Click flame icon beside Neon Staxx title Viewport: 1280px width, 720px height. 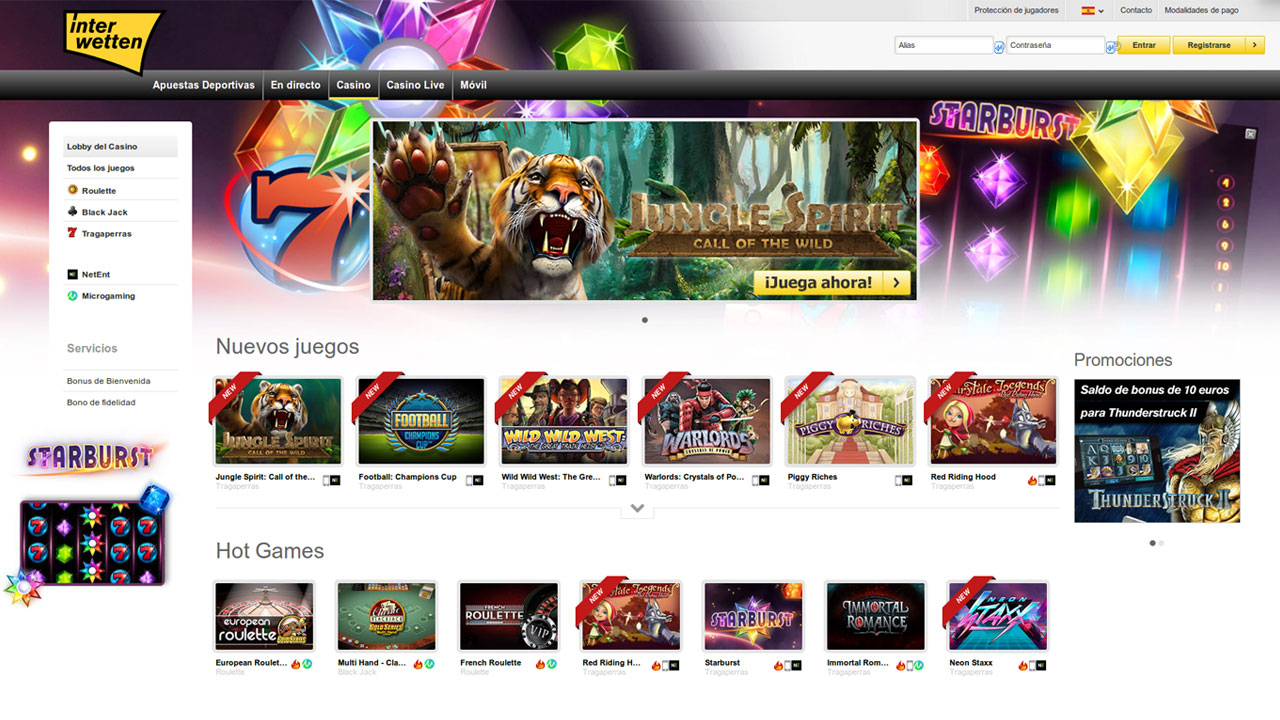[1023, 664]
